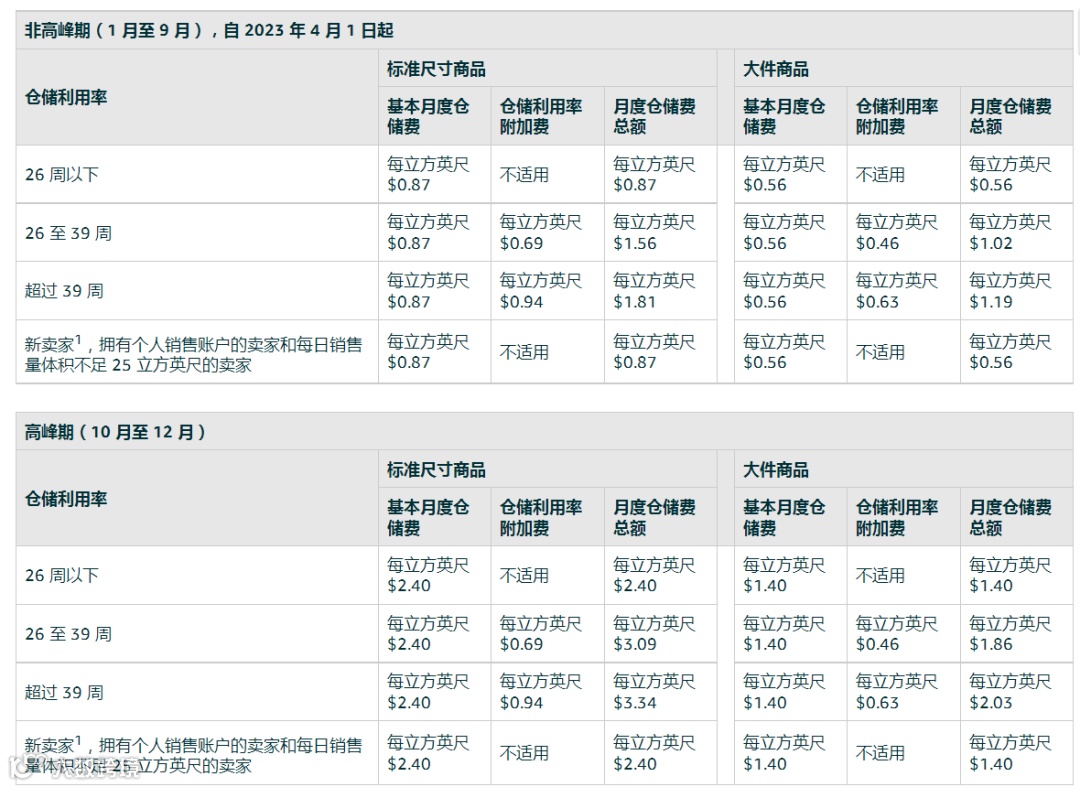
Task: Click base fee "$0.56" in off-peak "超过 39 周" row
Action: (x=765, y=302)
